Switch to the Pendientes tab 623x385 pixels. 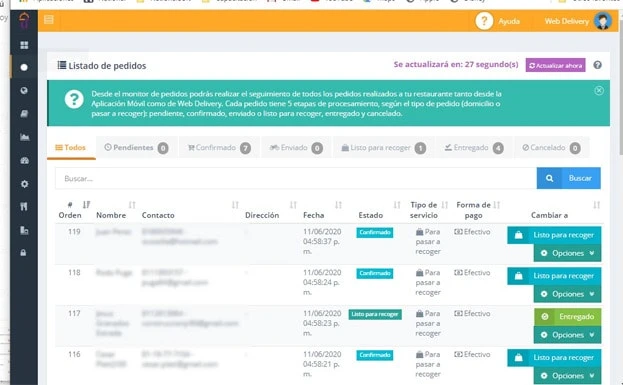click(x=136, y=148)
